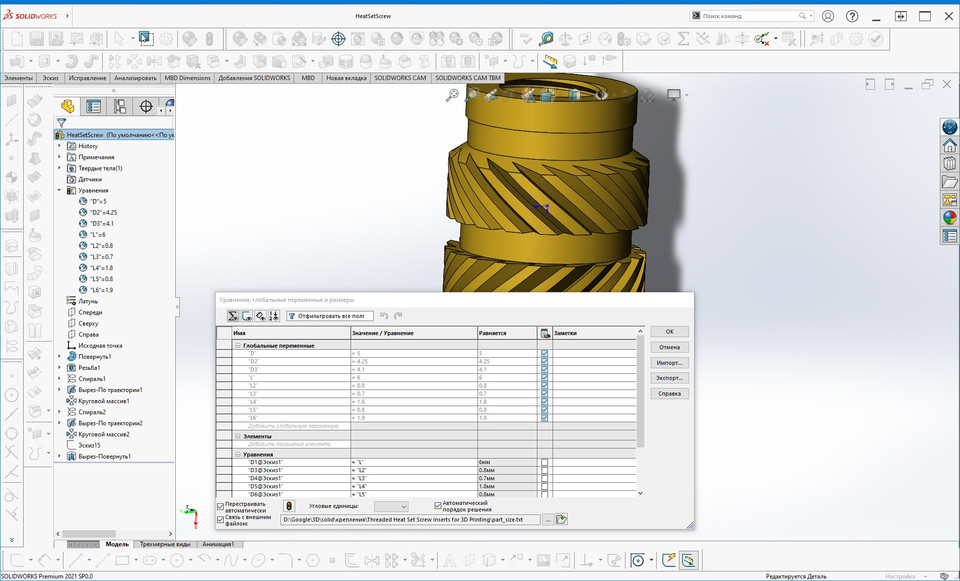Click OK in the equations dialog

coord(669,331)
